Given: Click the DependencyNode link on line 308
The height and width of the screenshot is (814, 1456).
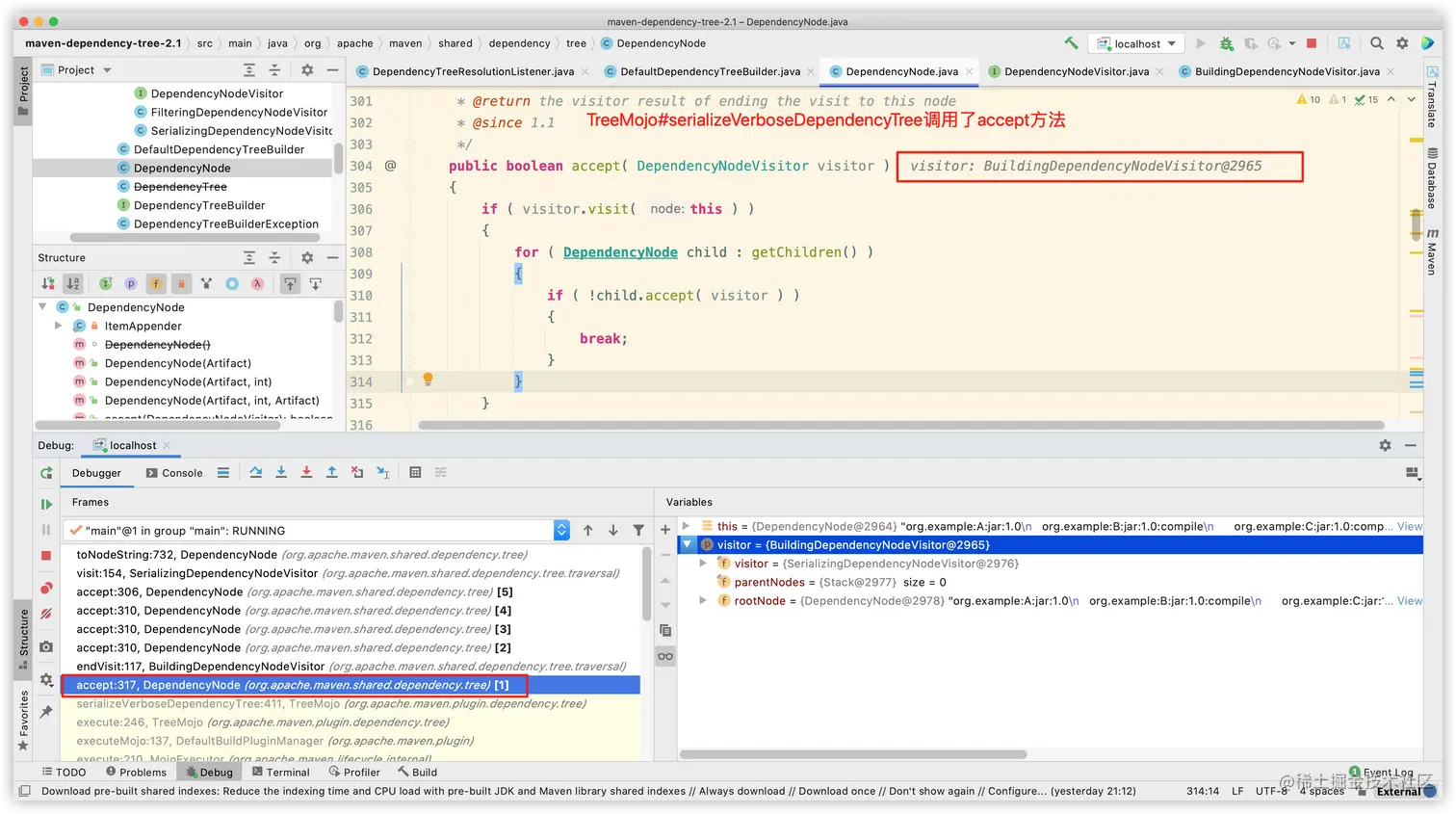Looking at the screenshot, I should 620,251.
